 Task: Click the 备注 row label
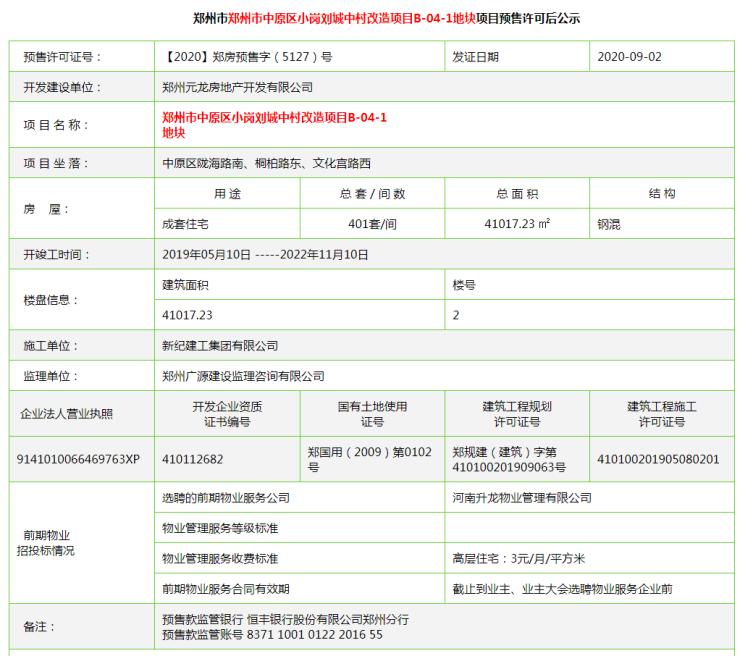(x=39, y=627)
